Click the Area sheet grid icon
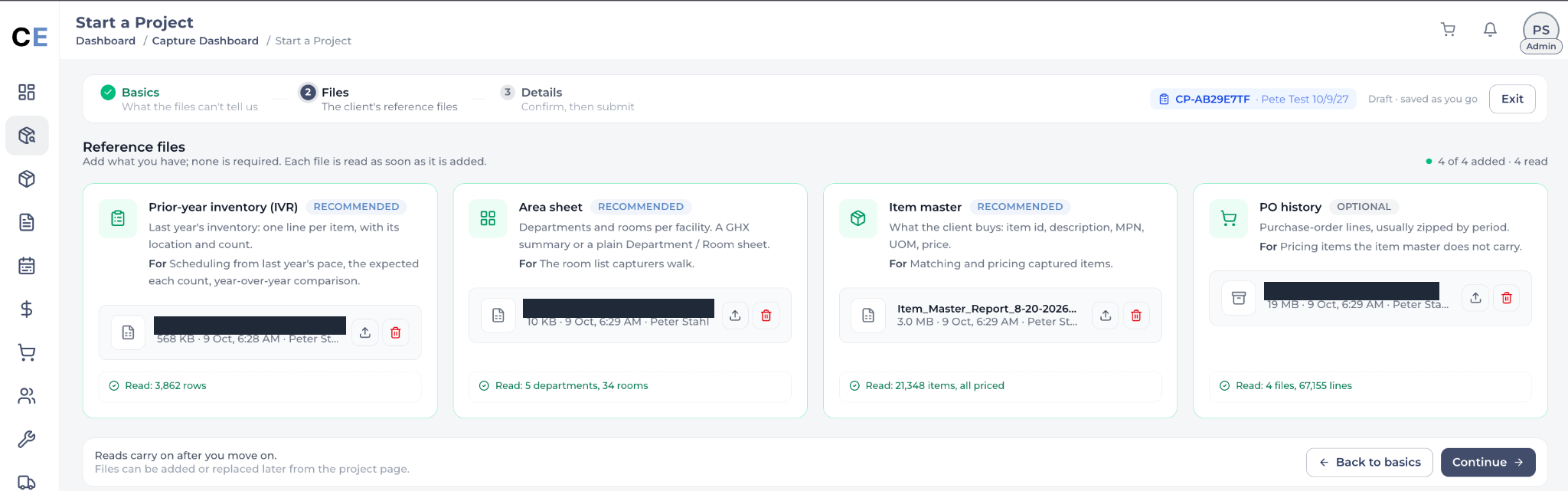 [x=488, y=218]
